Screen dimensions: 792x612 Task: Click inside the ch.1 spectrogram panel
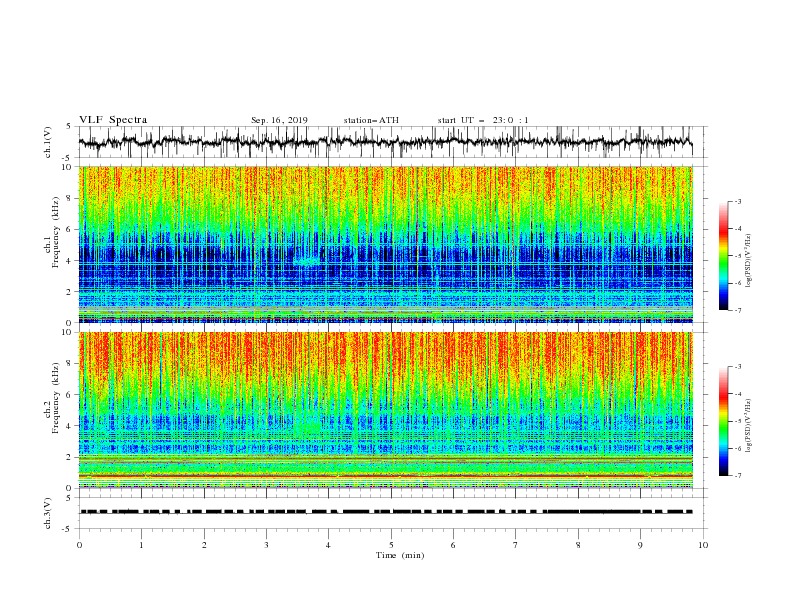[x=385, y=244]
